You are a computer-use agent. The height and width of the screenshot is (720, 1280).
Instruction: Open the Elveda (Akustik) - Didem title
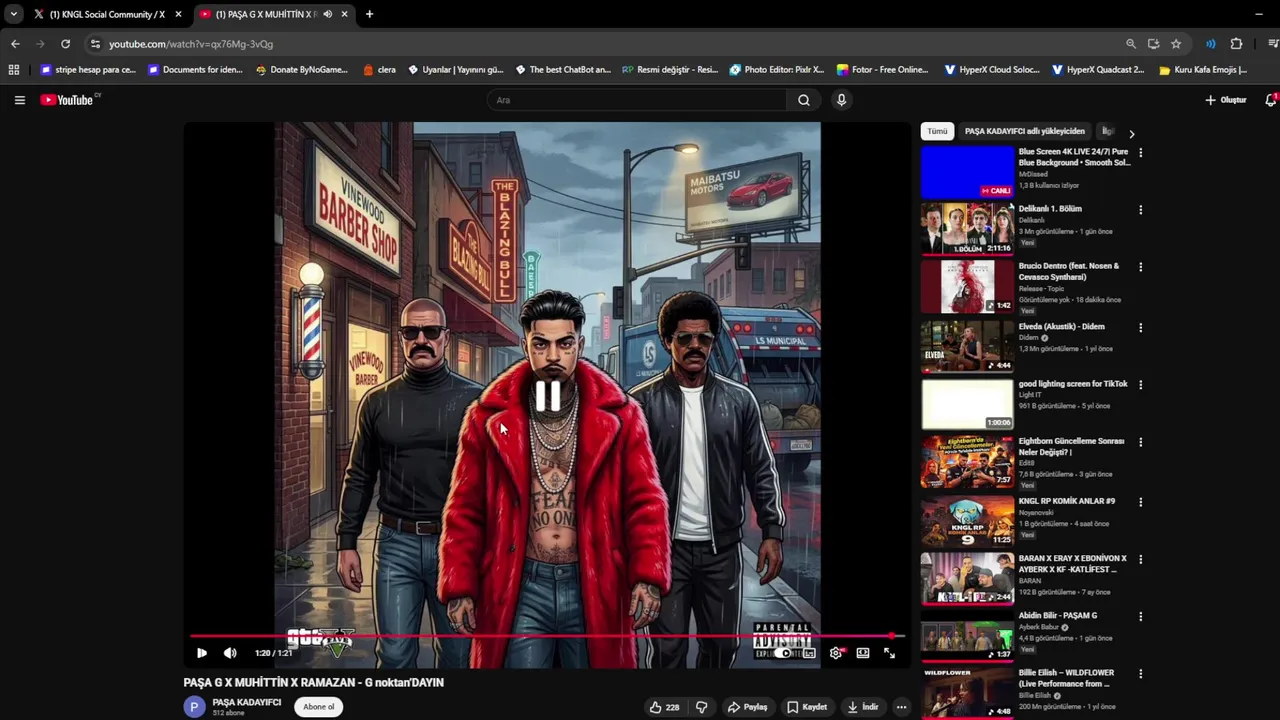tap(1062, 327)
